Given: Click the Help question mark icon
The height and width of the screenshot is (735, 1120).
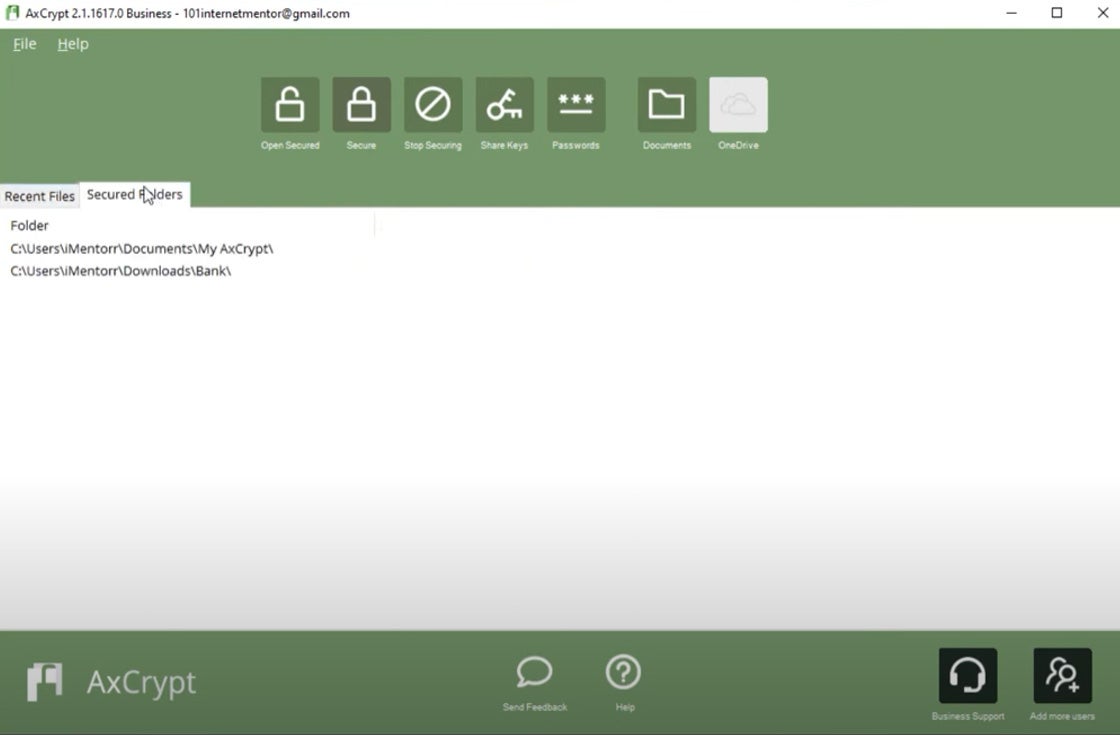Looking at the screenshot, I should 624,672.
